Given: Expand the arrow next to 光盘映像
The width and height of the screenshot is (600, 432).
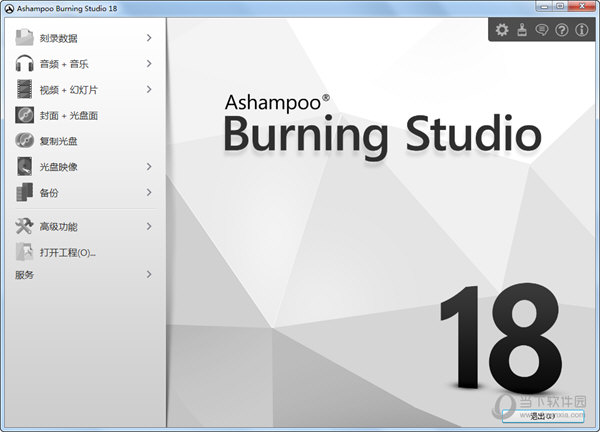Looking at the screenshot, I should 149,167.
